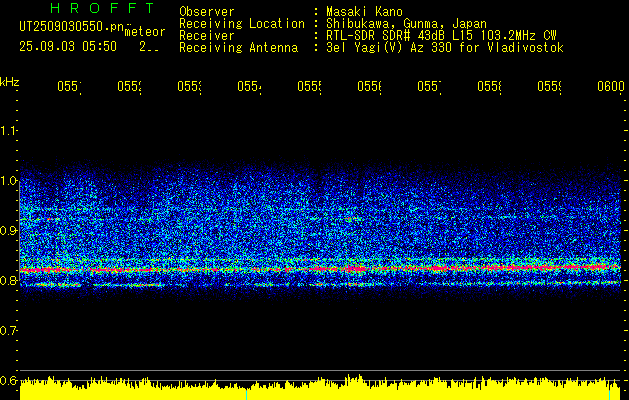Image resolution: width=629 pixels, height=400 pixels.
Task: Click the 0555 time marker
Action: pos(309,86)
